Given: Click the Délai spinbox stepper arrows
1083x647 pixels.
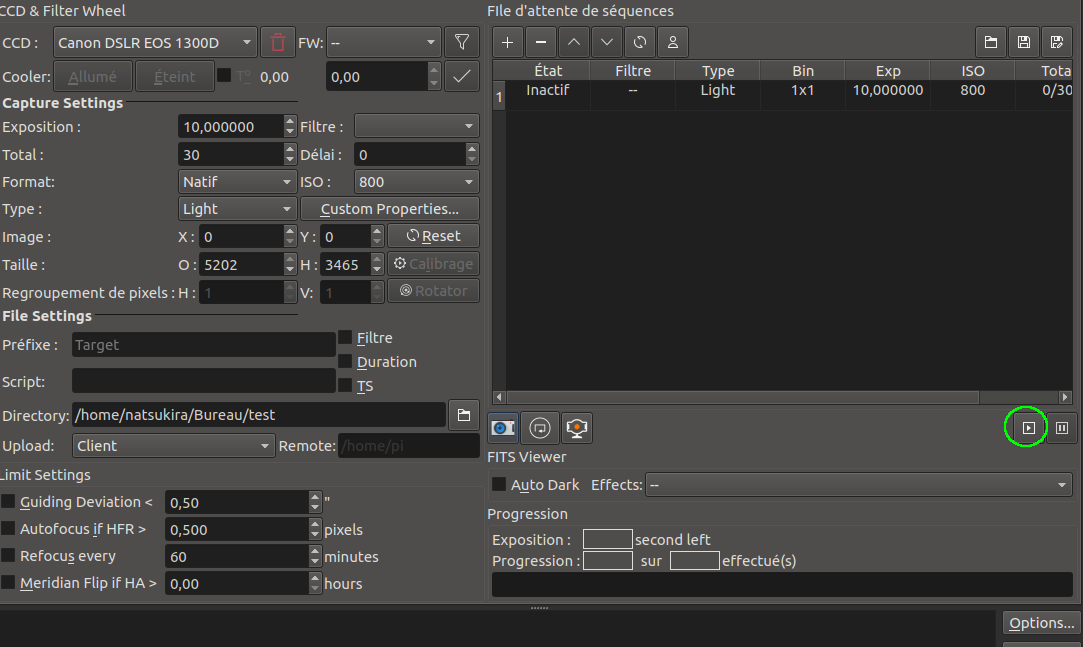Looking at the screenshot, I should pyautogui.click(x=472, y=154).
